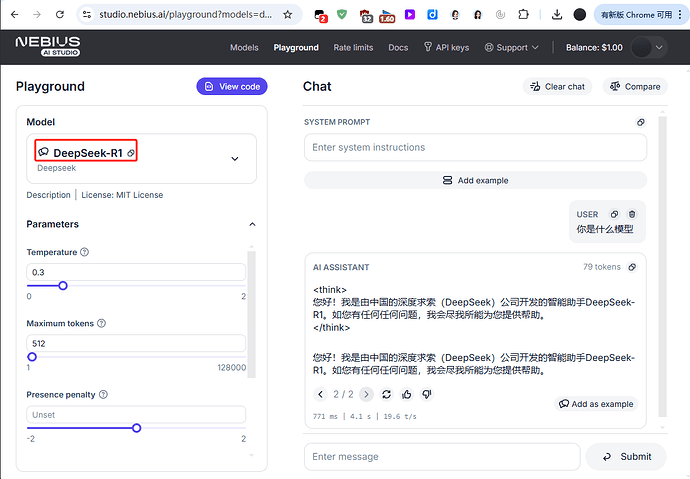Open browser downloads icon
Viewport: 690px width, 479px height.
(557, 15)
